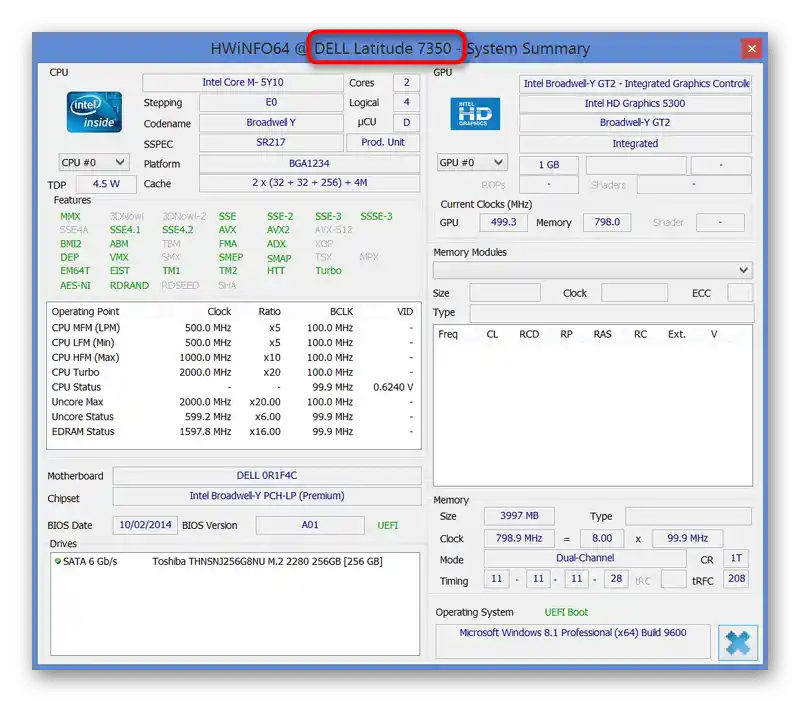Screen dimensions: 800x702
Task: Click the CR 1T value
Action: 736,558
